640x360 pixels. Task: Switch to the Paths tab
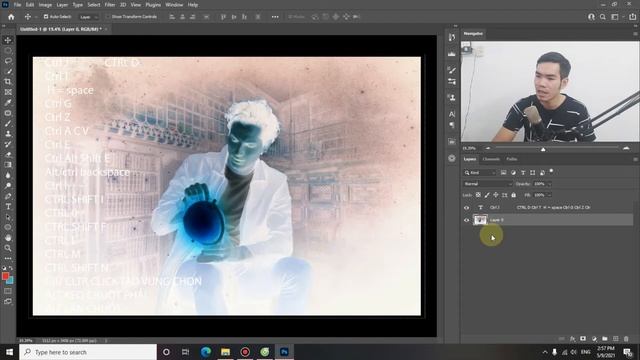click(x=512, y=159)
